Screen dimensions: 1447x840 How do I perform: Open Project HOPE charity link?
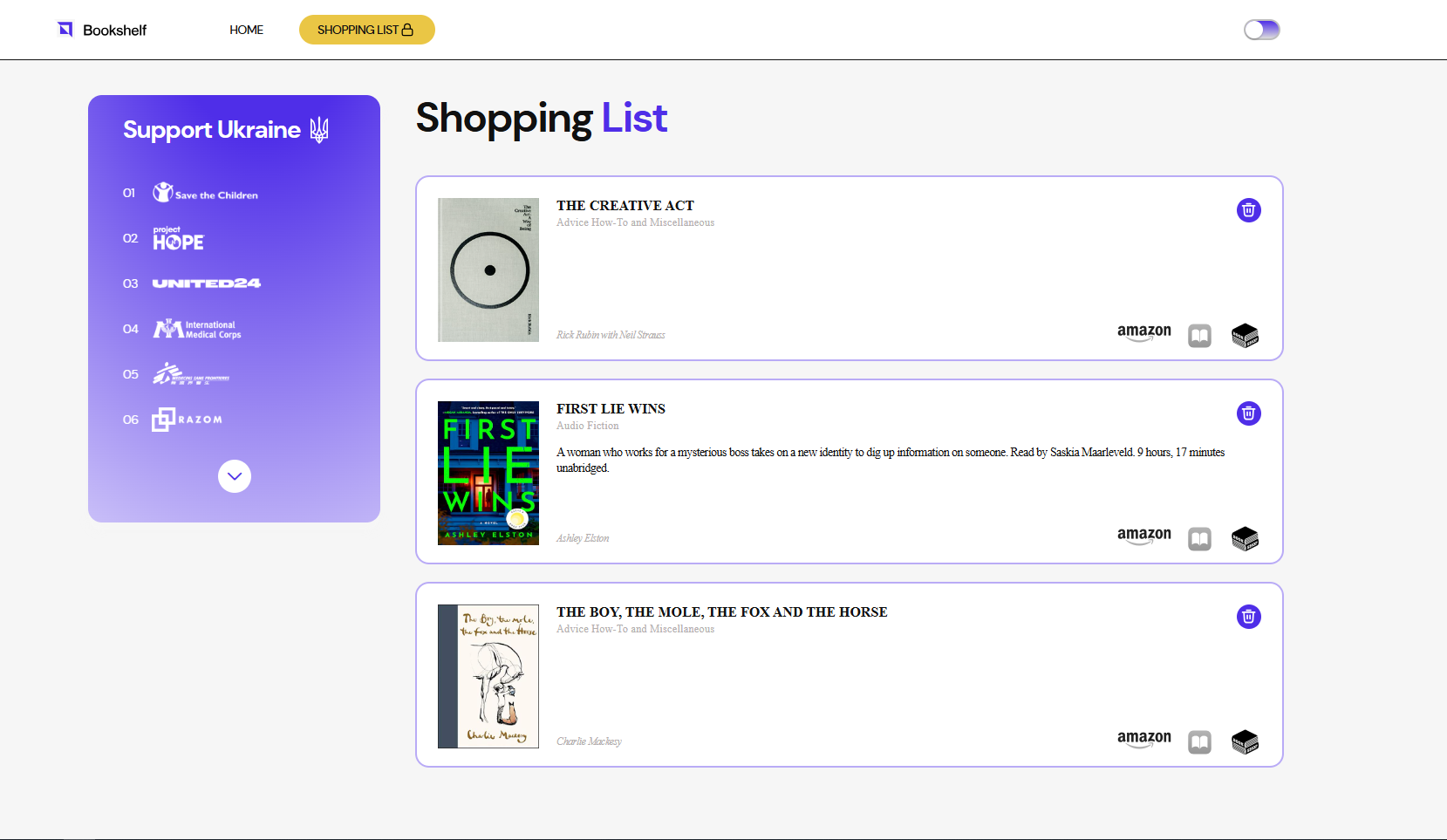tap(178, 238)
